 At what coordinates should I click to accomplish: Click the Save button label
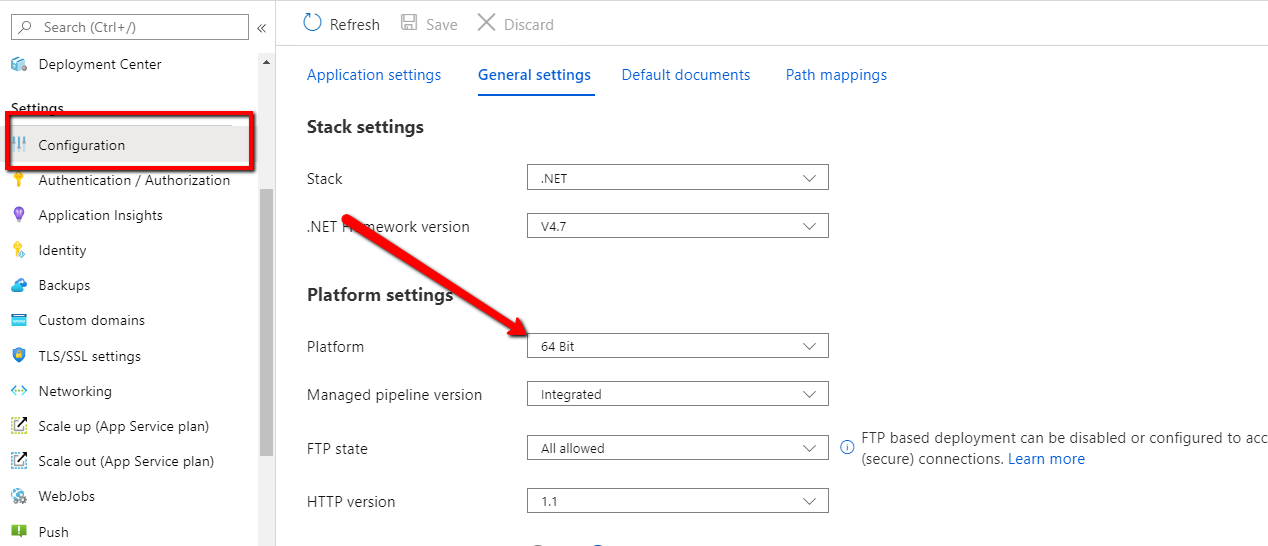pos(441,24)
